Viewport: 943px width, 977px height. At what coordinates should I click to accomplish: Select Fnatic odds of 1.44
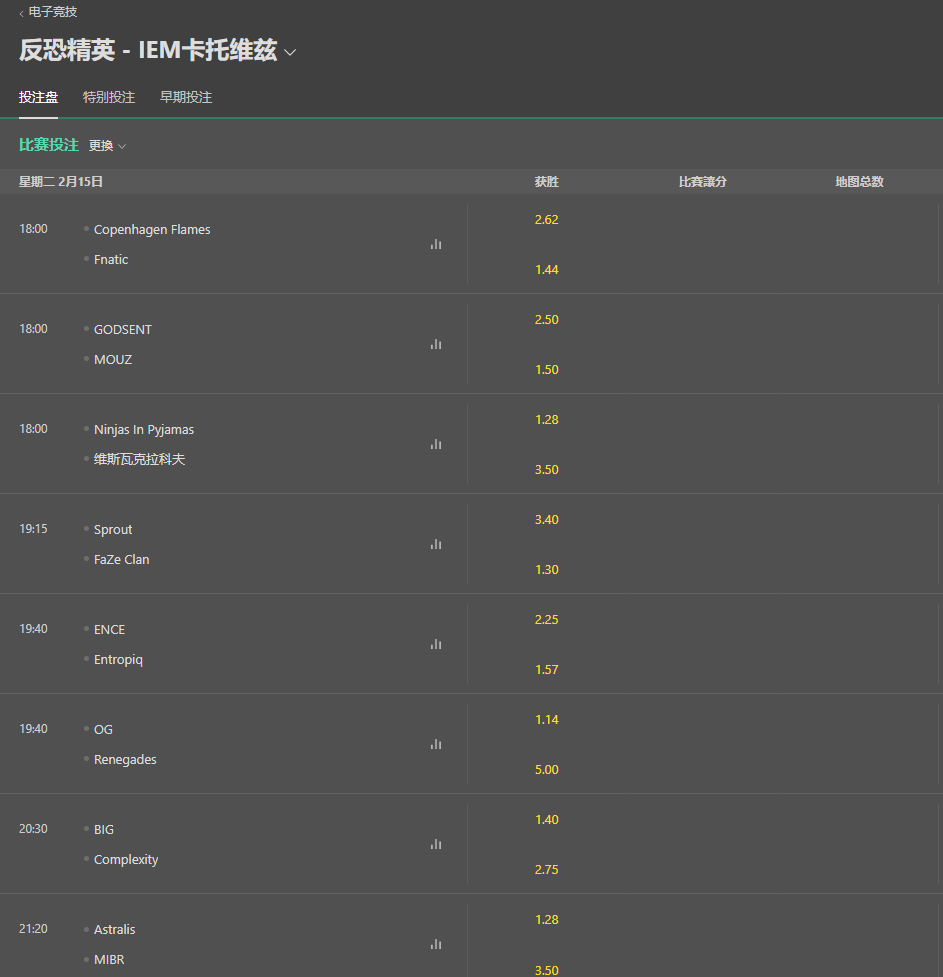(x=546, y=269)
